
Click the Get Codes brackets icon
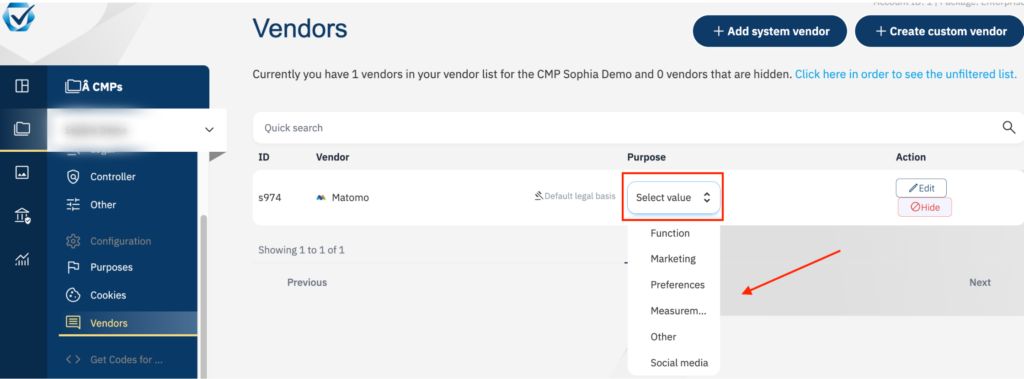click(73, 359)
